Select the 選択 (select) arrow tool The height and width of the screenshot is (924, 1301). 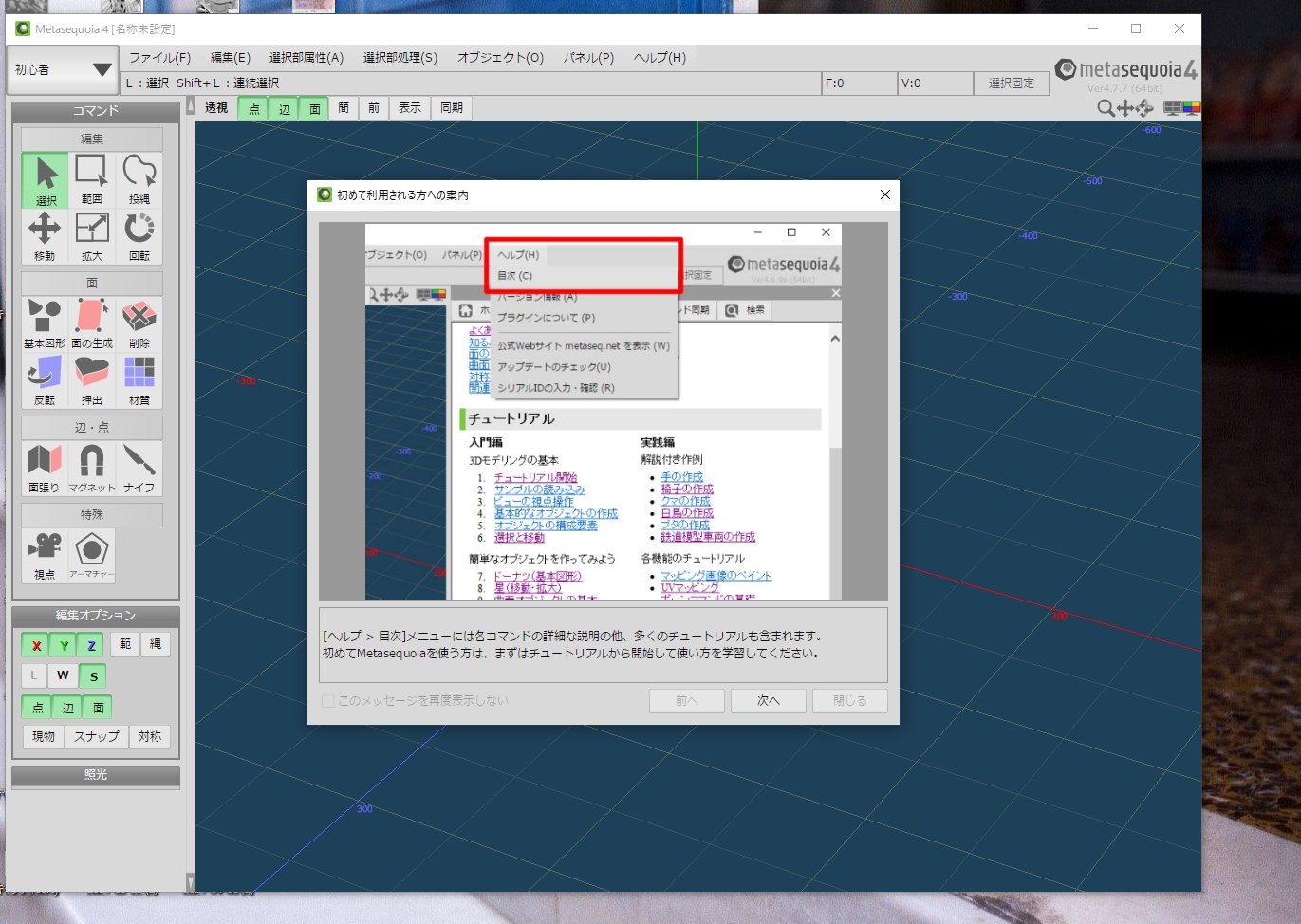click(x=46, y=180)
